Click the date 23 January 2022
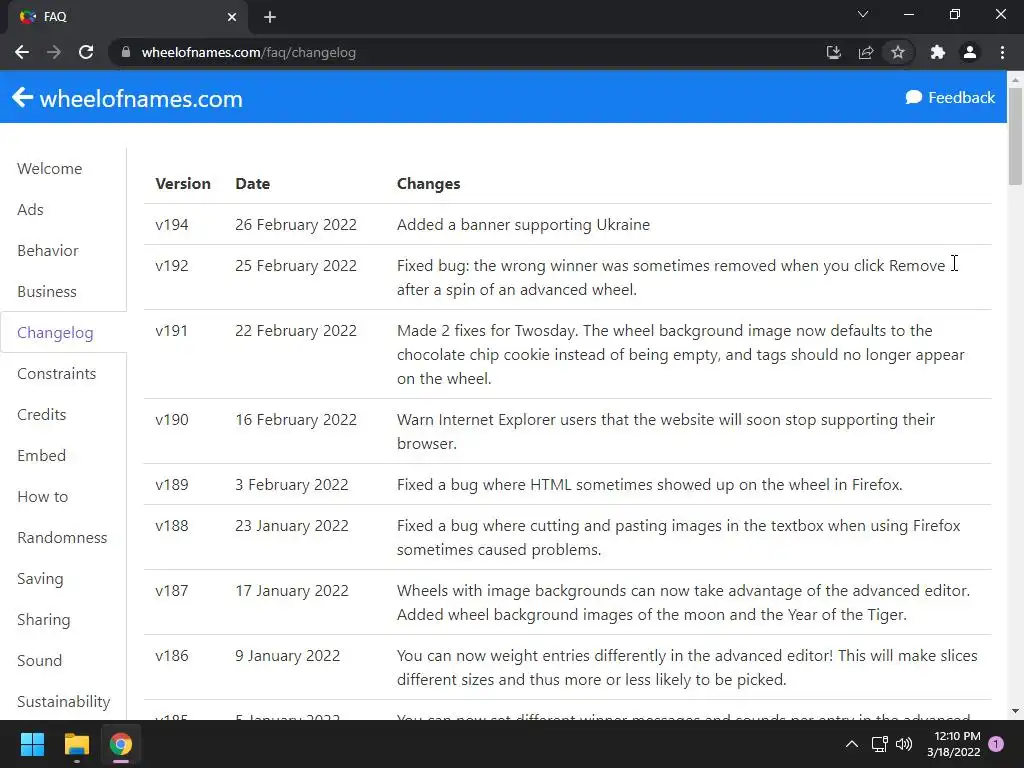 292,526
